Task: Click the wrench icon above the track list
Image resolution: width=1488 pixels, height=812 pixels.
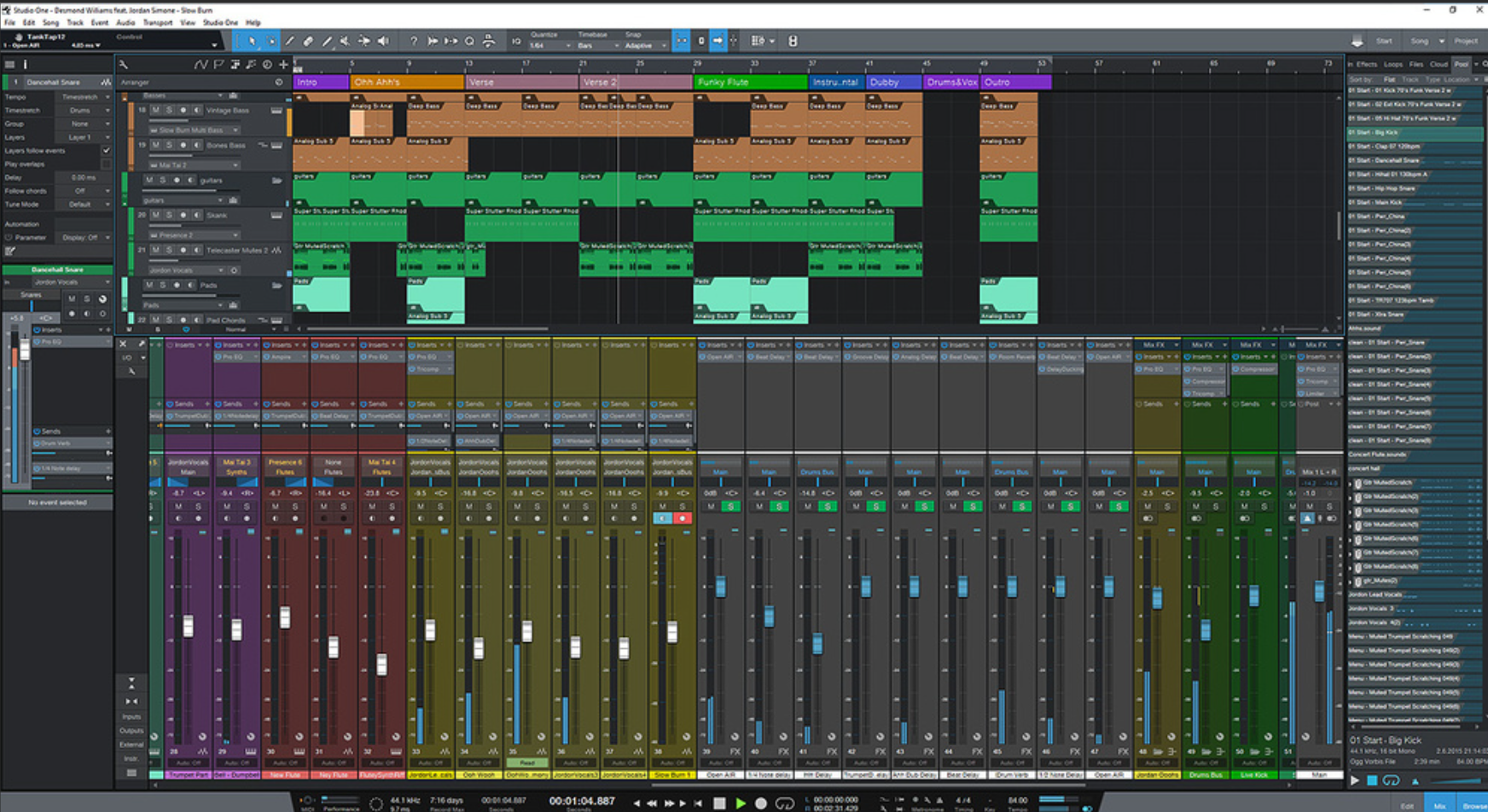Action: point(125,64)
